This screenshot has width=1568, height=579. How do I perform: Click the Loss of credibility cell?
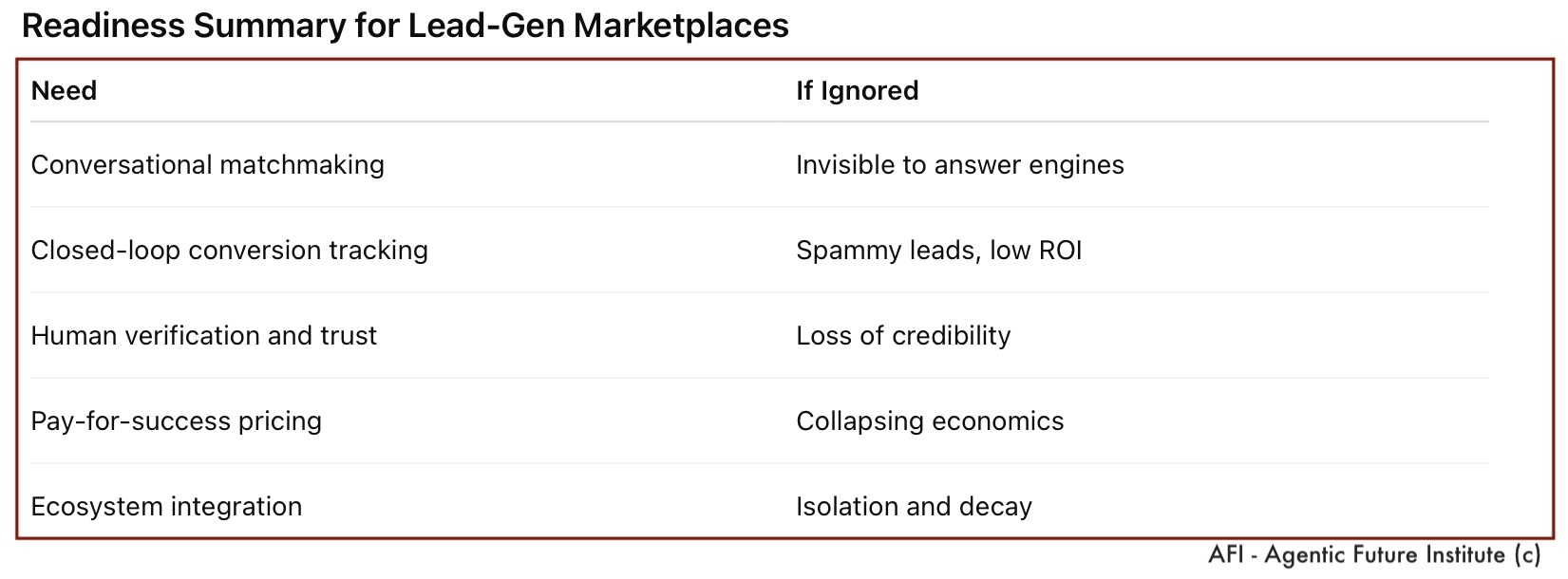pos(902,336)
